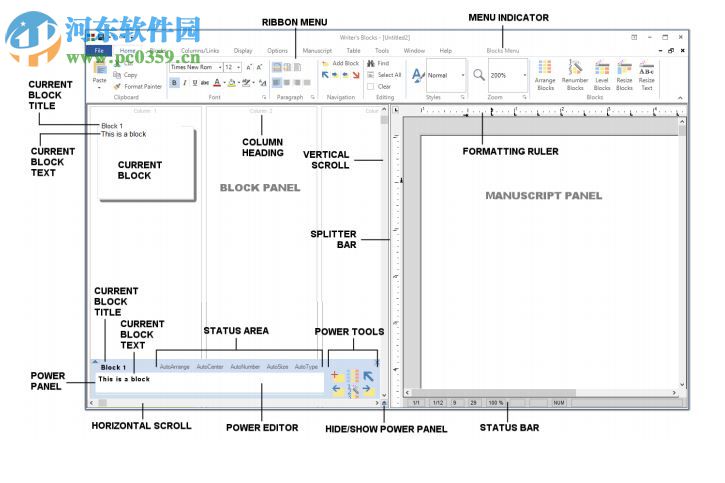The height and width of the screenshot is (483, 725).
Task: Toggle AutoSize in the status area
Action: [277, 367]
